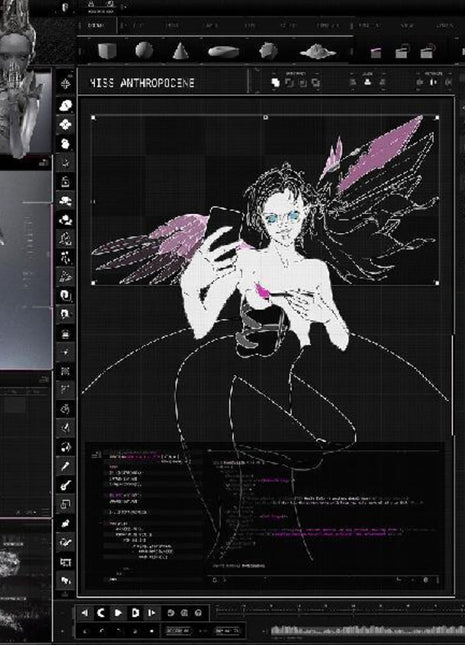The height and width of the screenshot is (645, 465).
Task: Click the top-left lock icon above tabs
Action: (91, 4)
